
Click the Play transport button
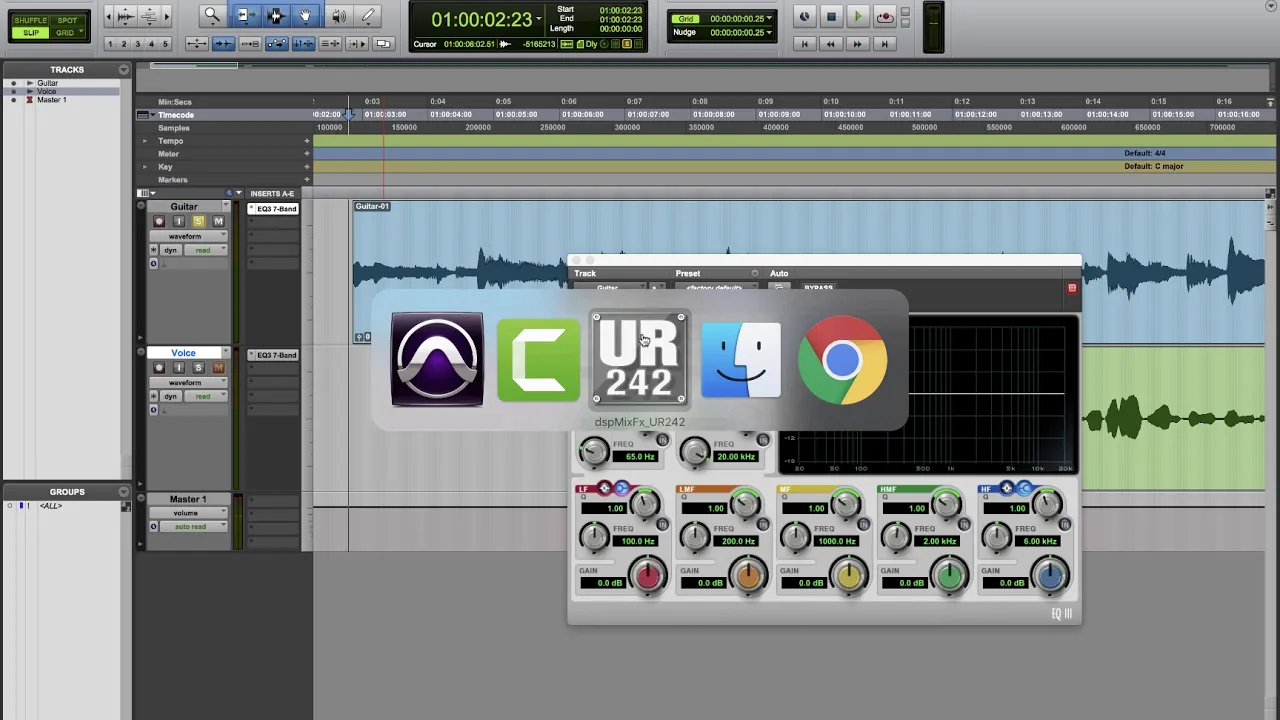click(857, 16)
